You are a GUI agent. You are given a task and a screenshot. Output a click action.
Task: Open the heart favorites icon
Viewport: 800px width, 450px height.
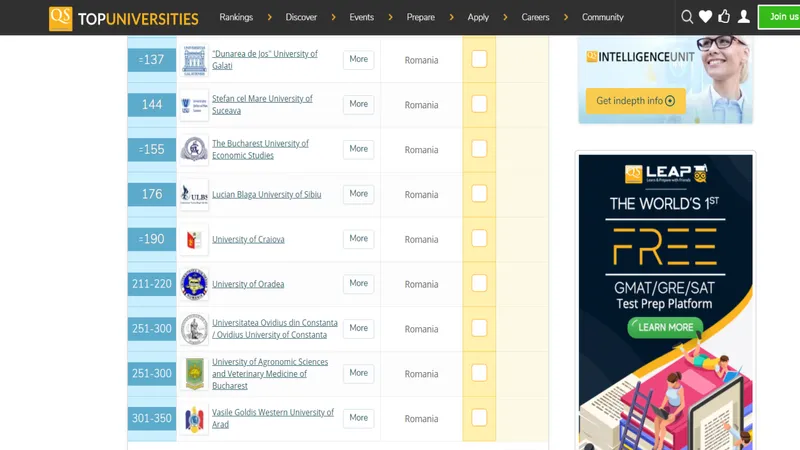[x=705, y=17]
